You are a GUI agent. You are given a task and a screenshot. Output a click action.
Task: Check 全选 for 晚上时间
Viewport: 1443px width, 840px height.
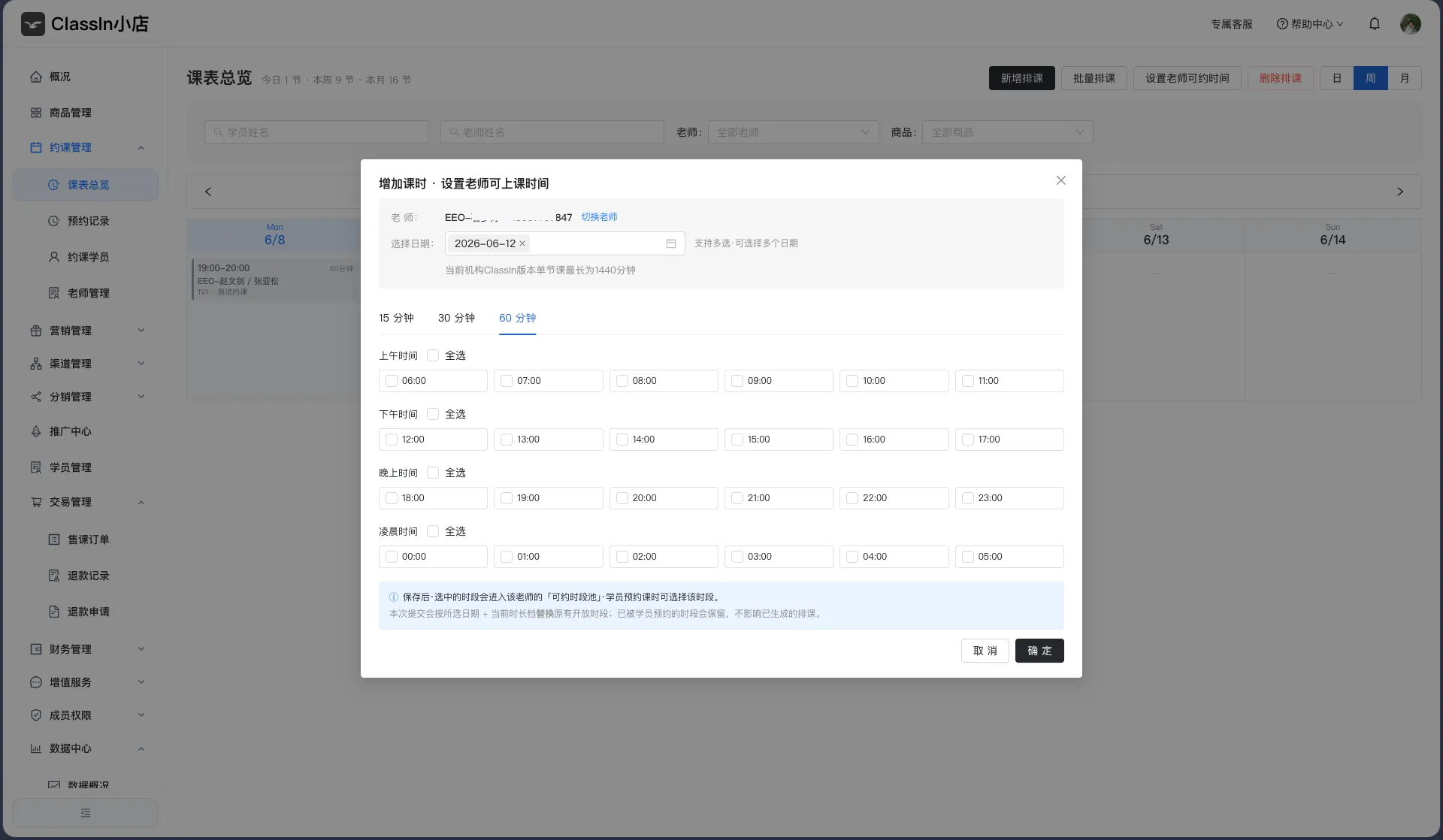click(x=433, y=473)
